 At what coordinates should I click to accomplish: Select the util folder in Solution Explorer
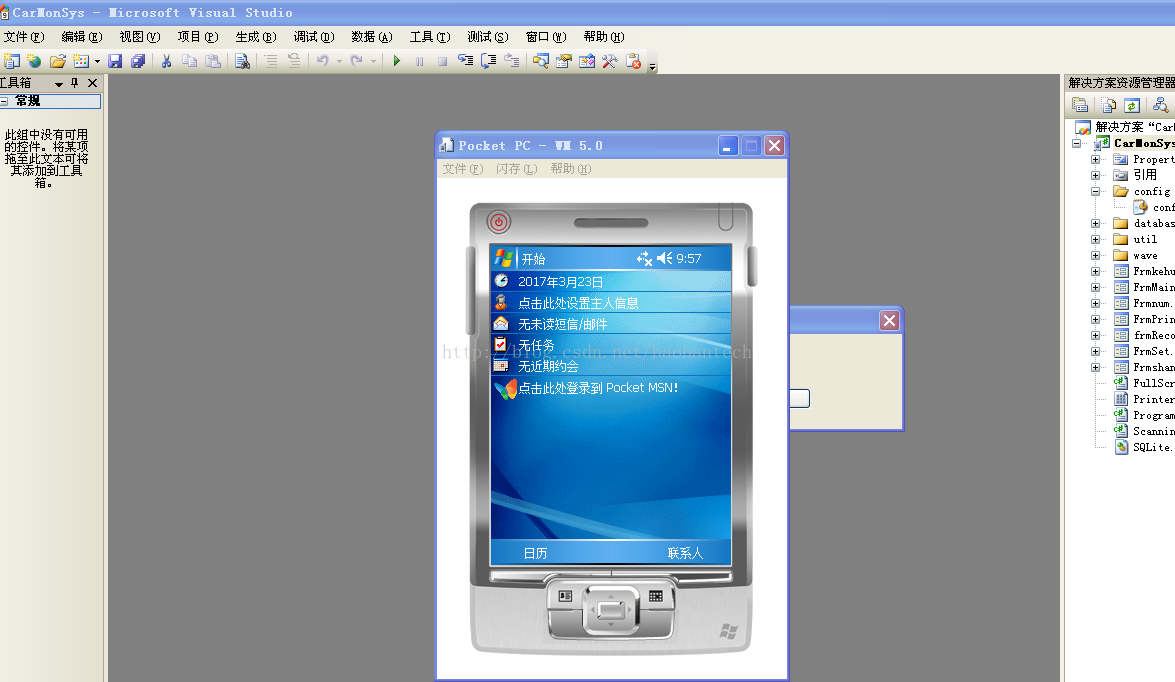pyautogui.click(x=1144, y=240)
